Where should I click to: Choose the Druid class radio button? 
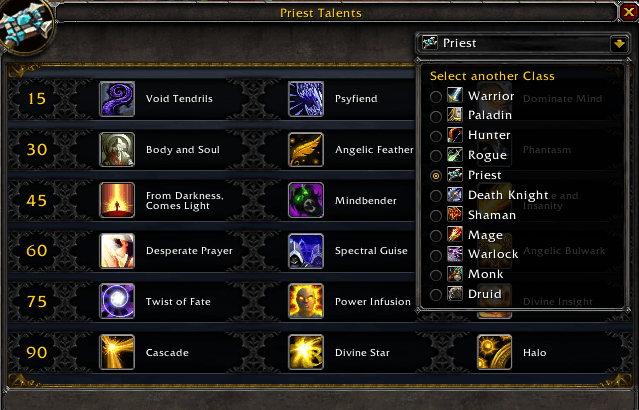(436, 294)
